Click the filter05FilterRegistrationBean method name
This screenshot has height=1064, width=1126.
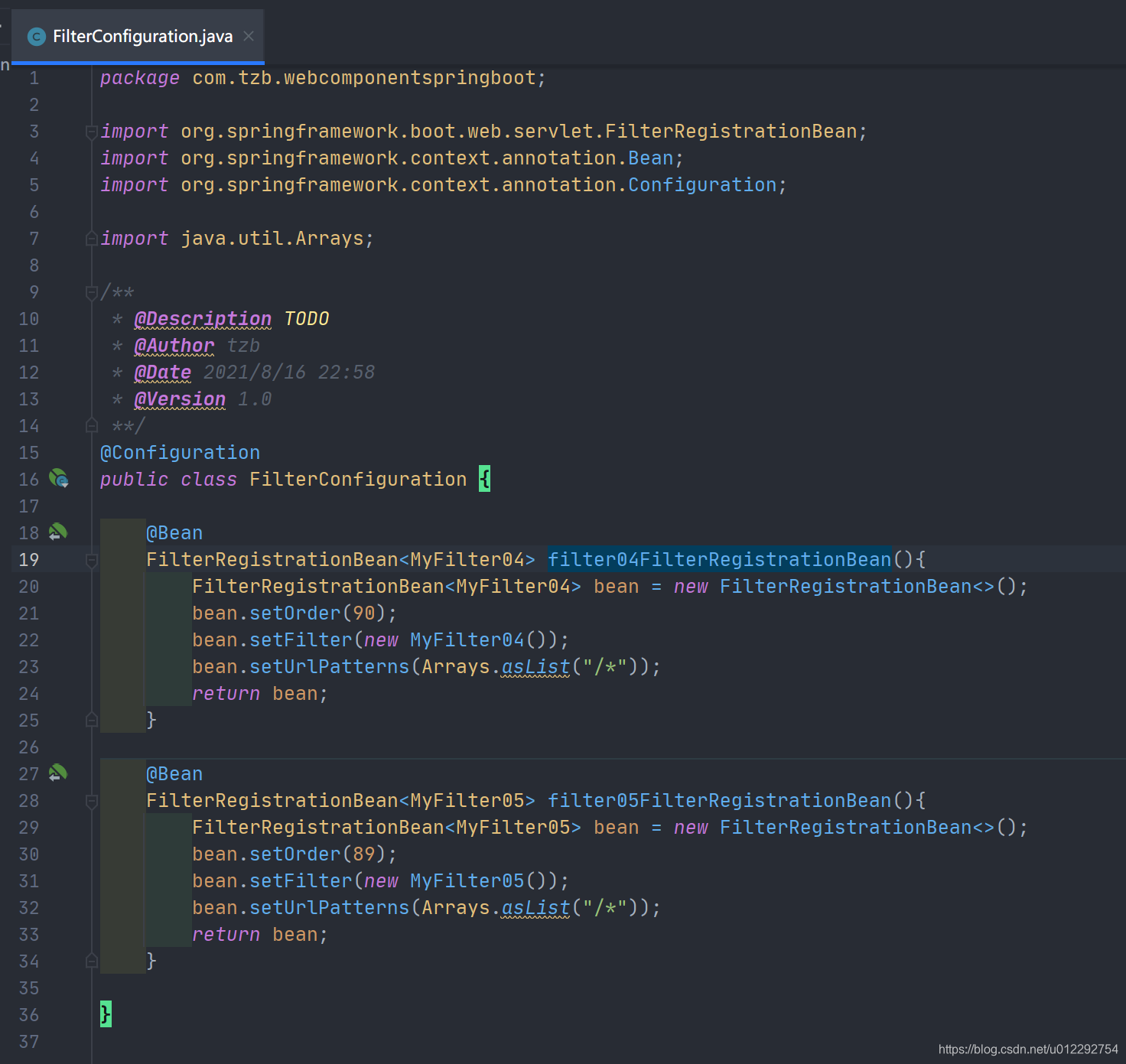pyautogui.click(x=720, y=801)
